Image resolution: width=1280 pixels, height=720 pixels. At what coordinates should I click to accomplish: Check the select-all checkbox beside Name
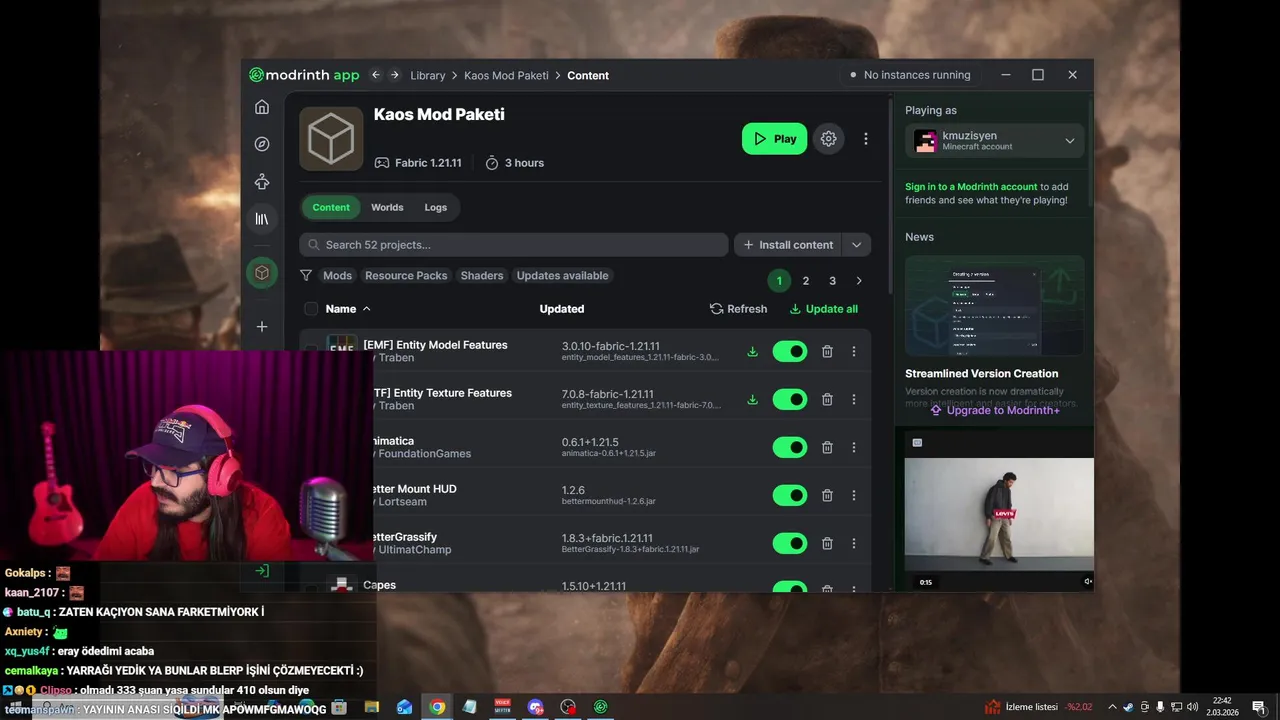tap(311, 309)
